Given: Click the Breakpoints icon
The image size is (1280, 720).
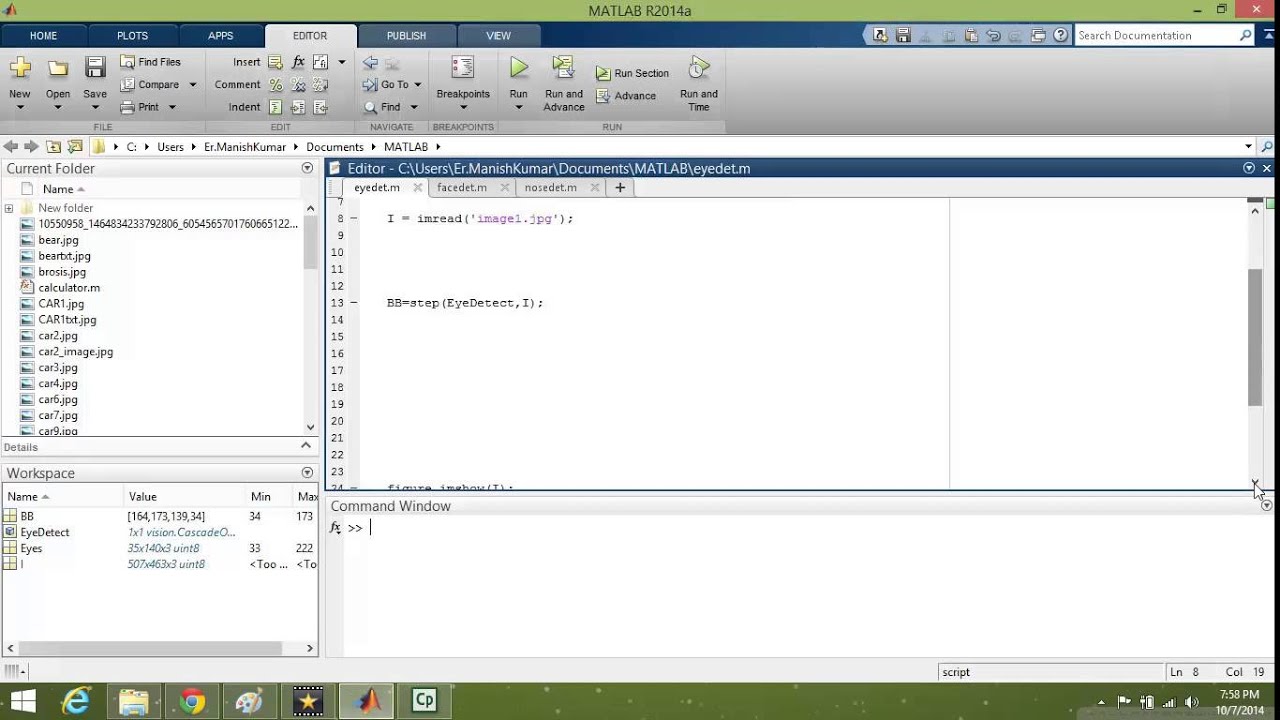Looking at the screenshot, I should (462, 68).
